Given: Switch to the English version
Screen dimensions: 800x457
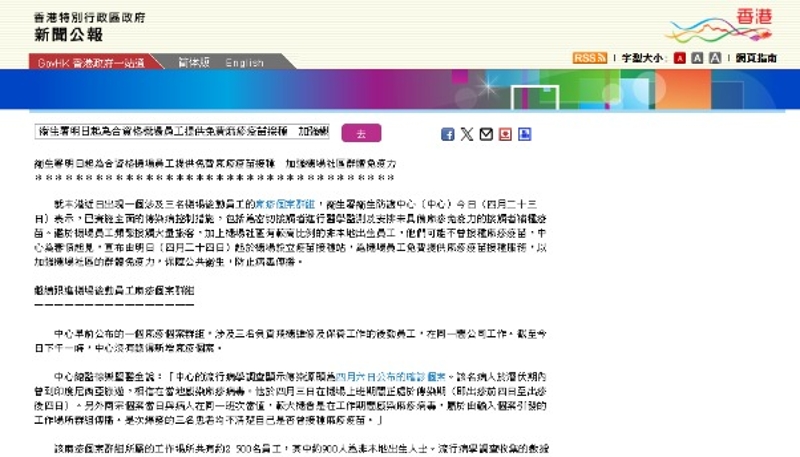Looking at the screenshot, I should point(244,63).
